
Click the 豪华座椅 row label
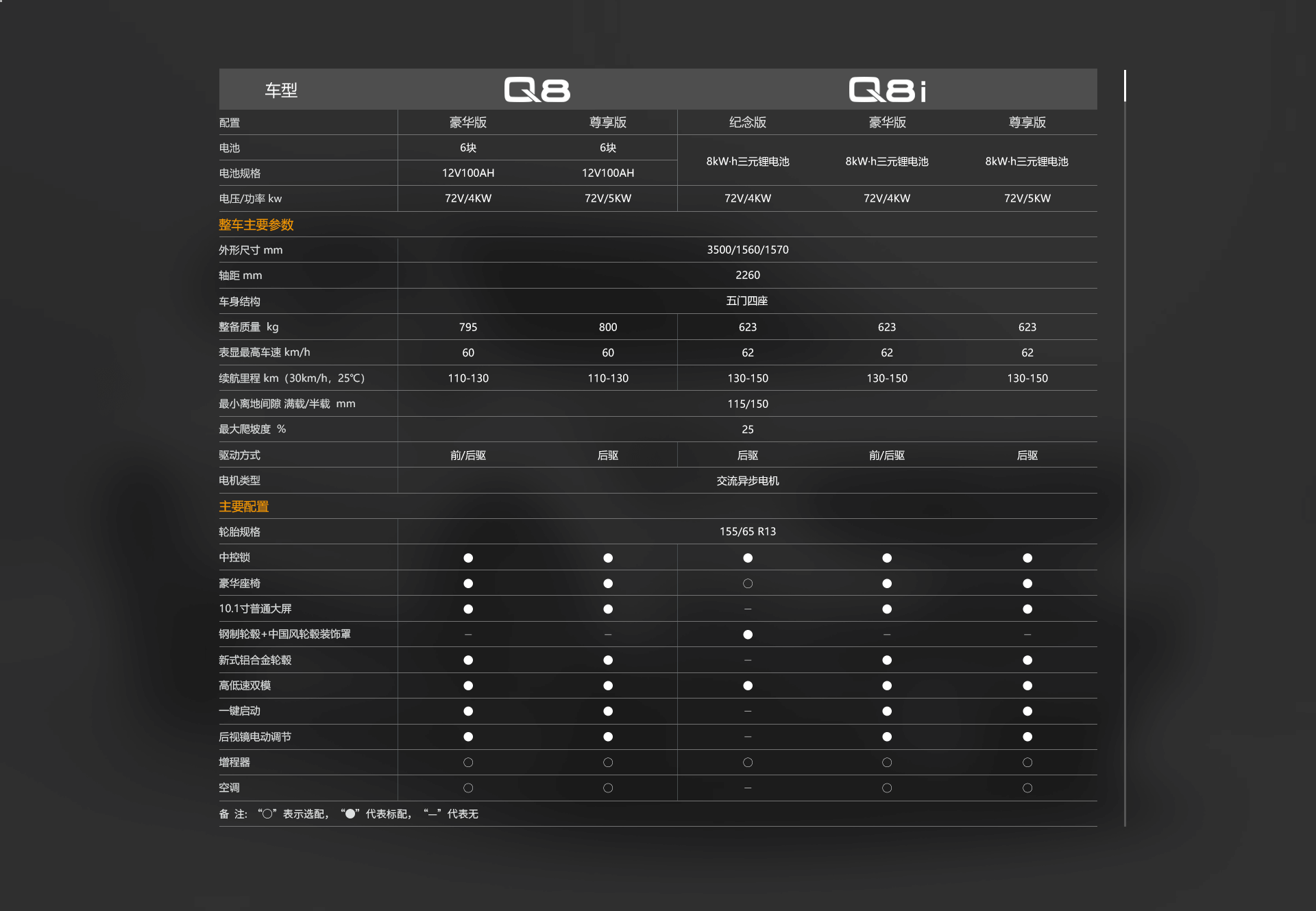(x=240, y=583)
